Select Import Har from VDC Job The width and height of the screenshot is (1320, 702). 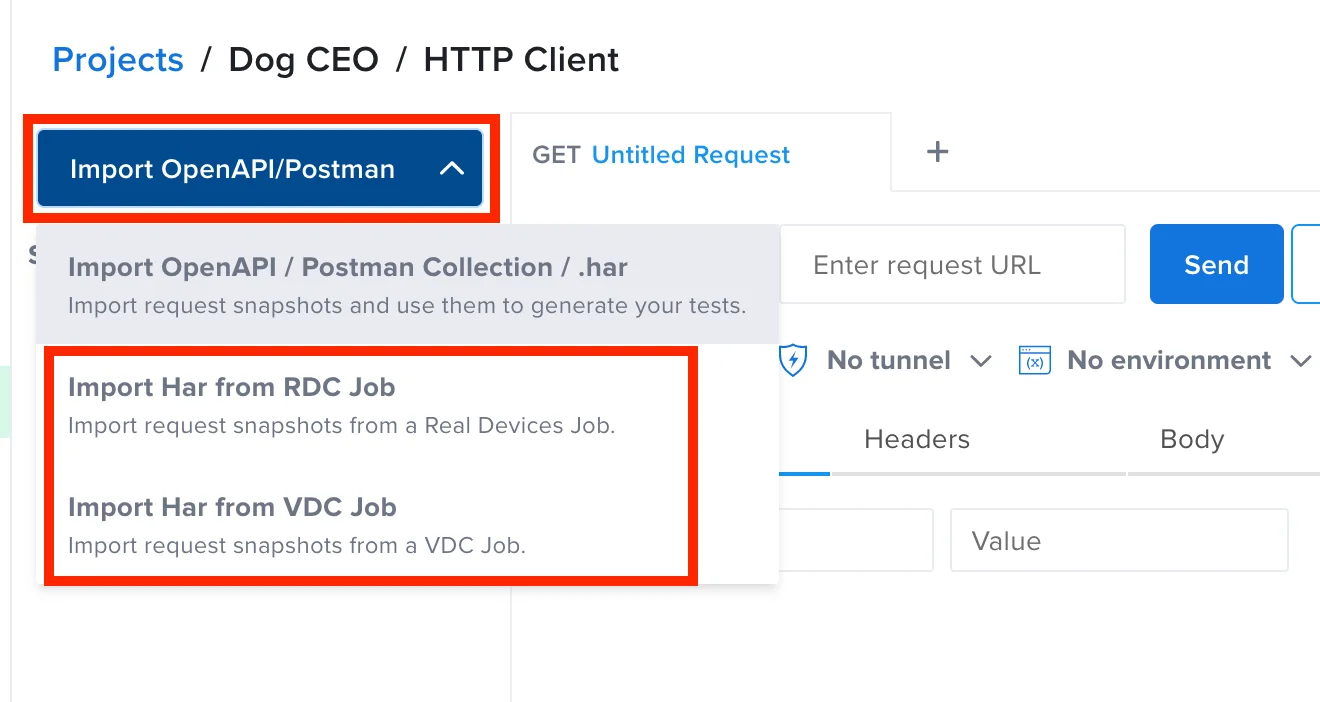(232, 507)
